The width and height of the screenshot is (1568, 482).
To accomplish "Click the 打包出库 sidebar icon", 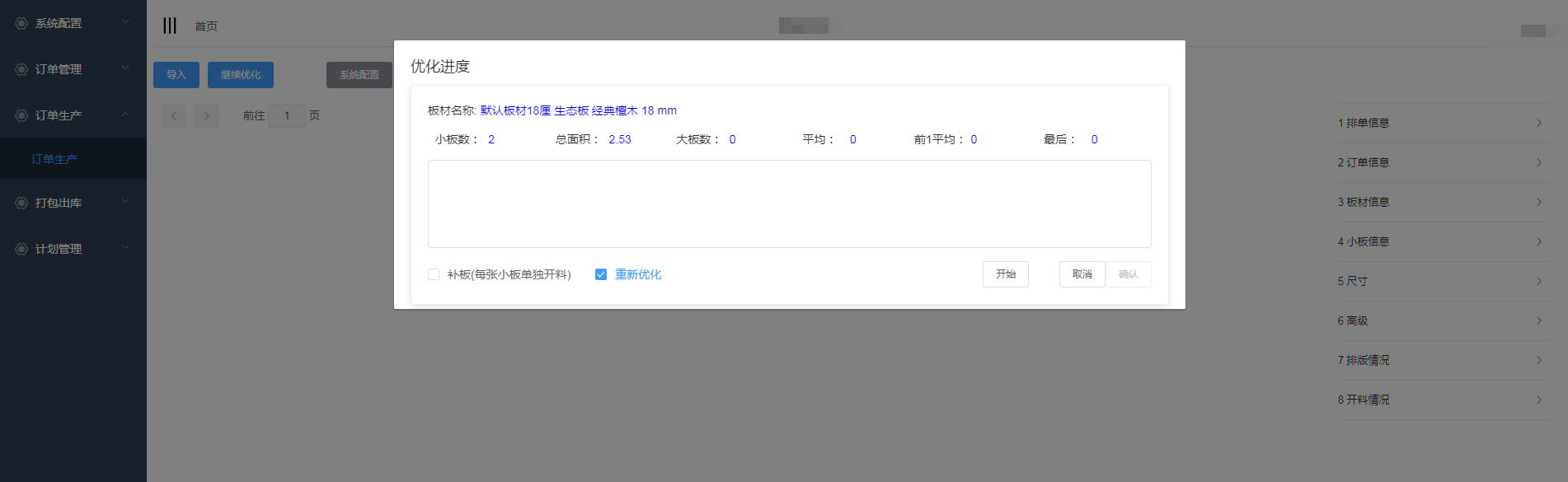I will coord(21,203).
